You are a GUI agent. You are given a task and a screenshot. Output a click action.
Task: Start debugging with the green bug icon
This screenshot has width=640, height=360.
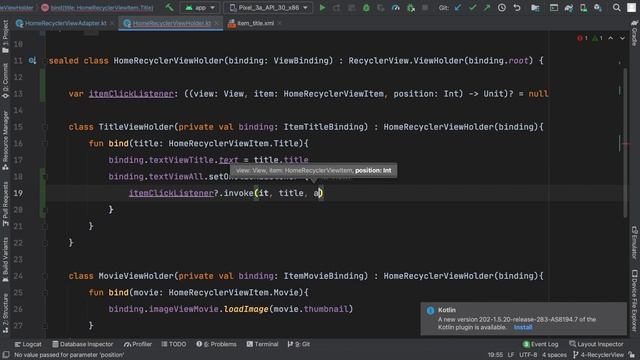366,8
